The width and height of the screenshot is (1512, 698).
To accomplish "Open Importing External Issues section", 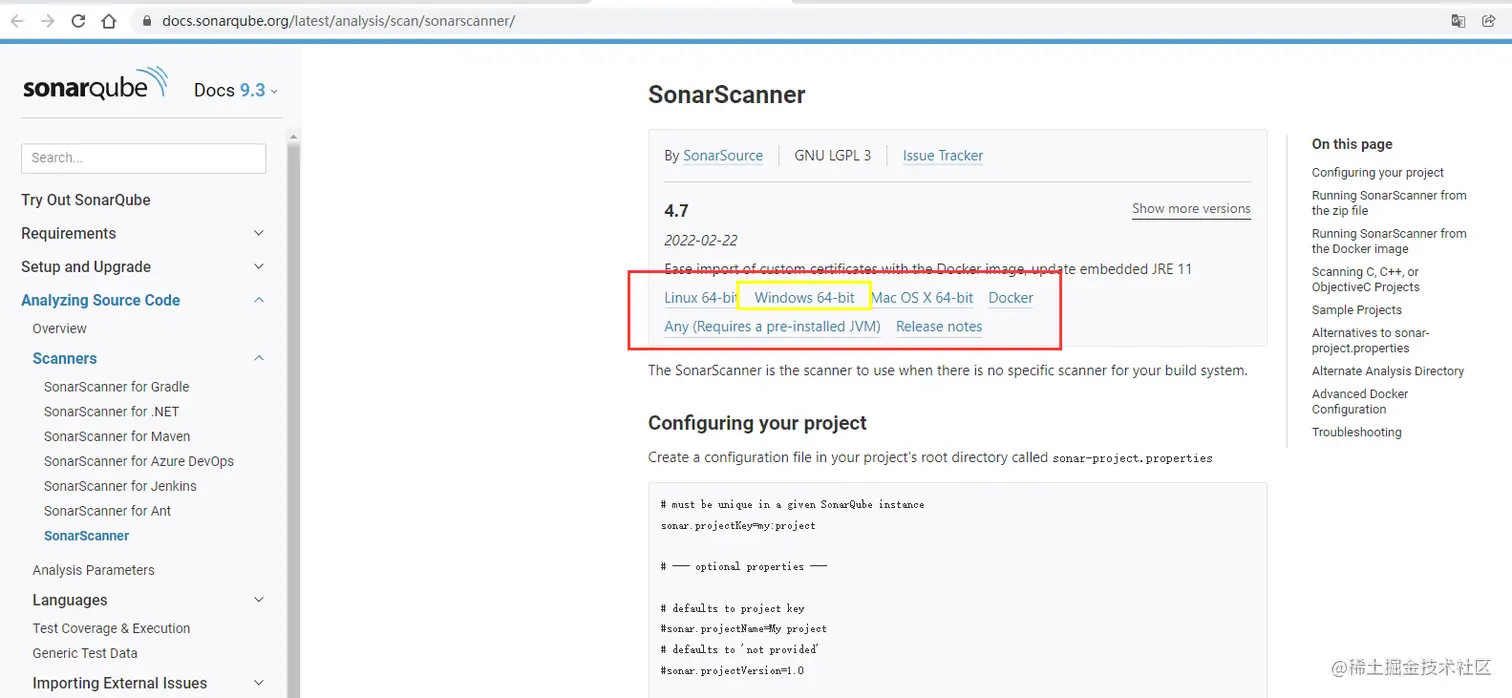I will 120,683.
